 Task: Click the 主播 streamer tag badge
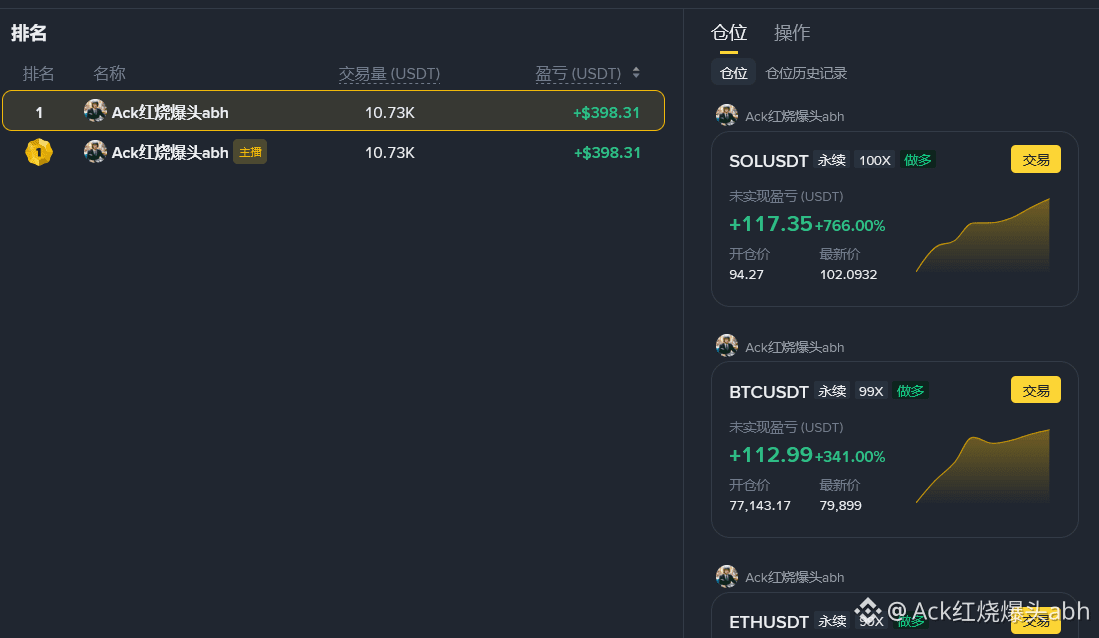(x=250, y=152)
